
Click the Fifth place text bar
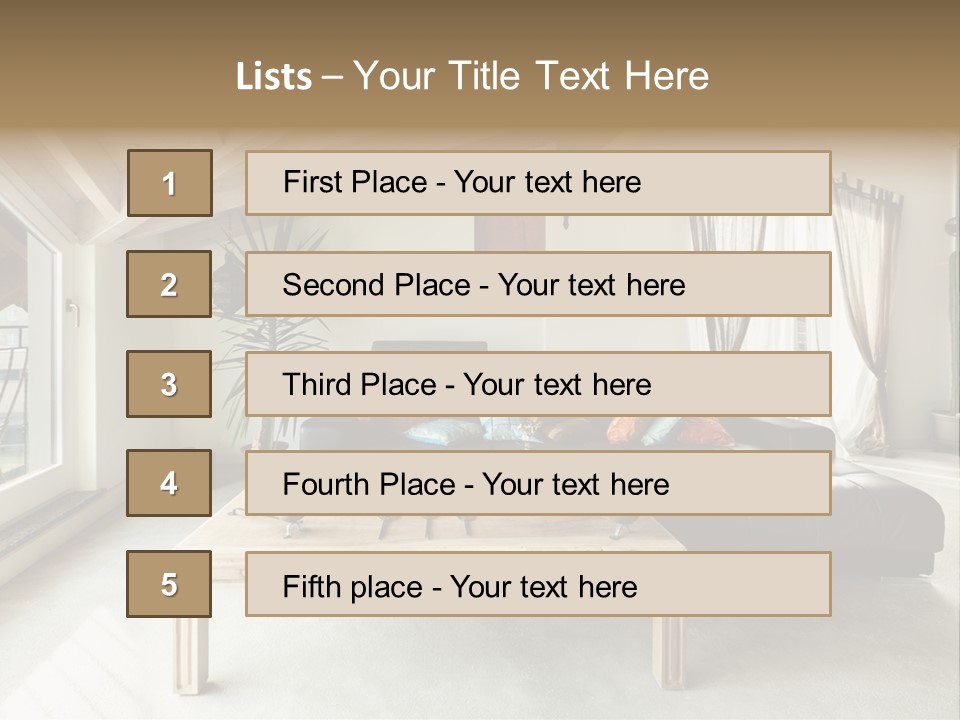coord(538,584)
